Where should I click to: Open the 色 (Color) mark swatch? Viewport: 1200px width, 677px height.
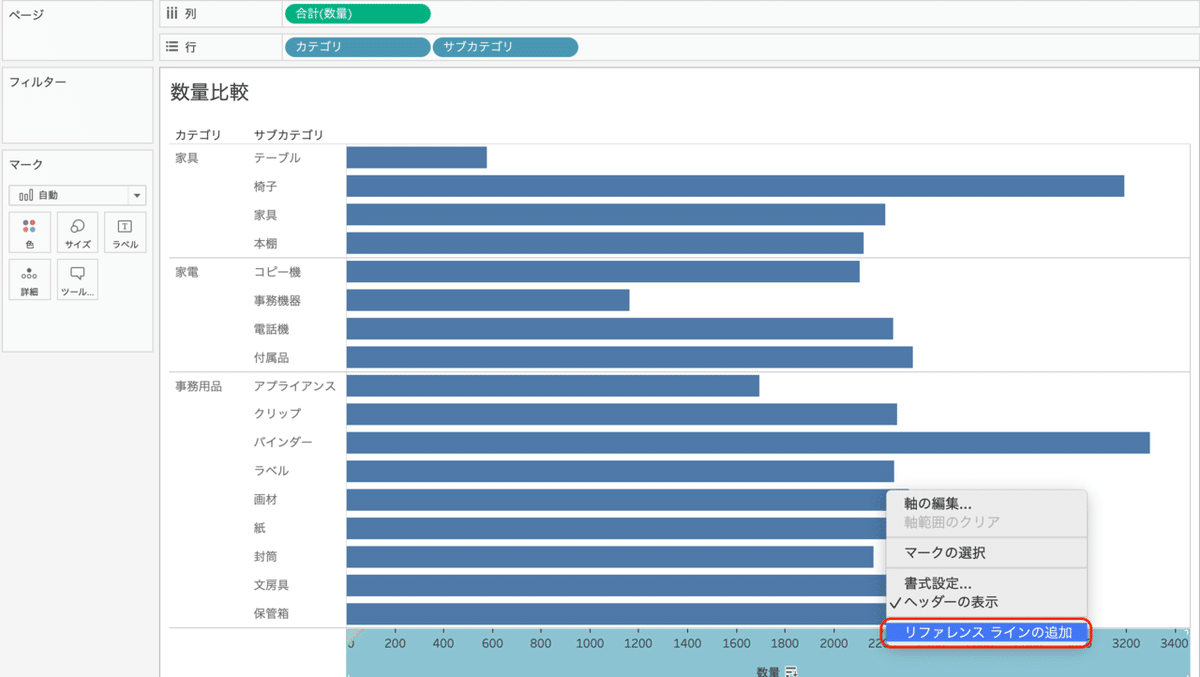point(29,232)
